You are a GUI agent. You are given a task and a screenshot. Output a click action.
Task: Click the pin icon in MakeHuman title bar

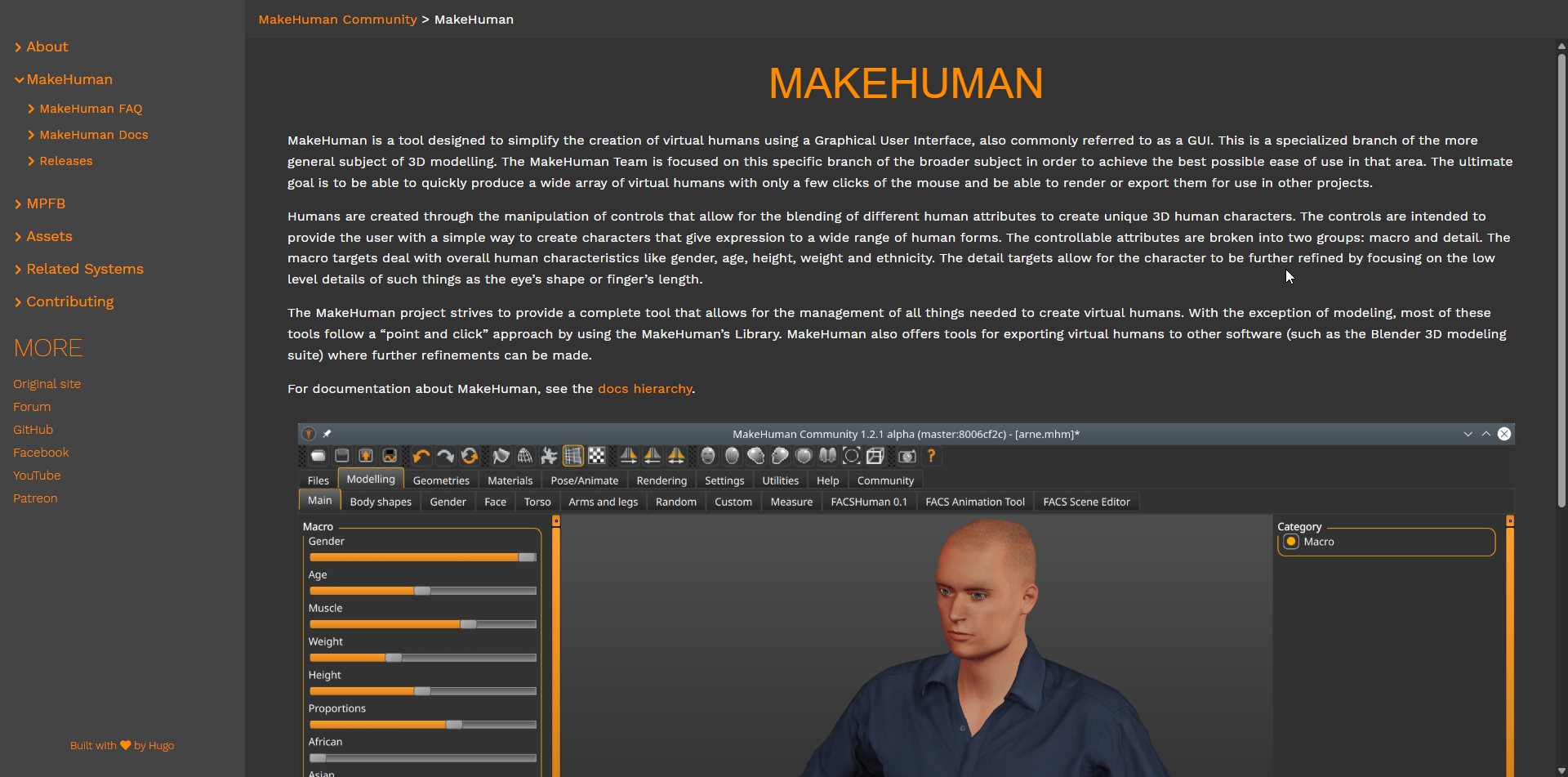[x=327, y=434]
